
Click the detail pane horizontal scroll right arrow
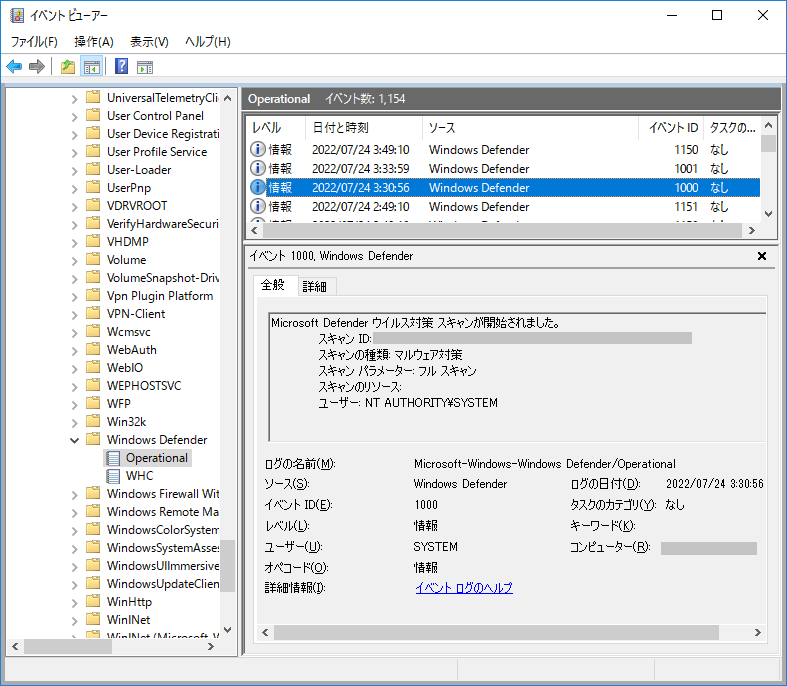point(758,632)
